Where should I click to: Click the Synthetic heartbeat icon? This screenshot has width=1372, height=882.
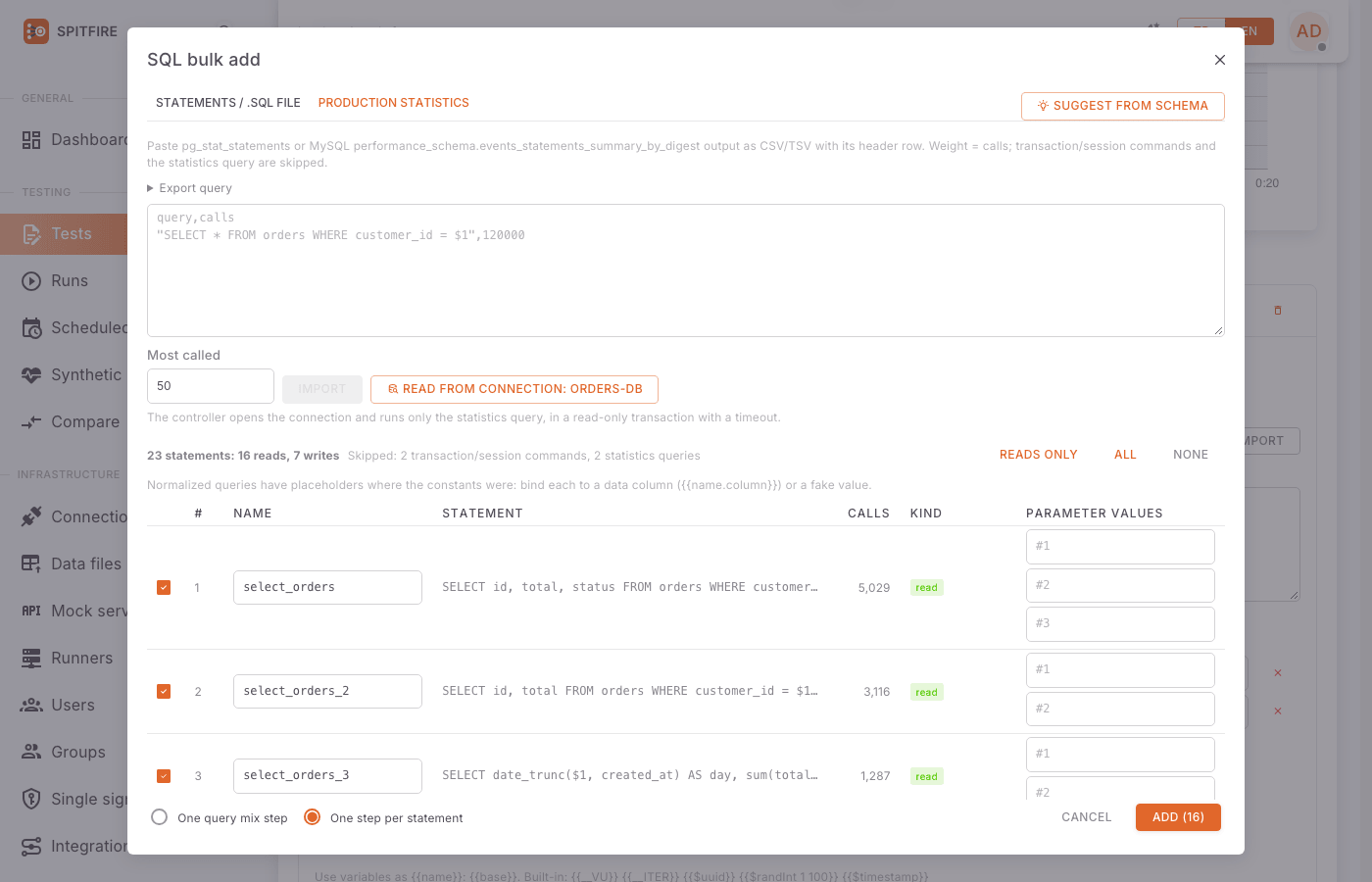31,375
